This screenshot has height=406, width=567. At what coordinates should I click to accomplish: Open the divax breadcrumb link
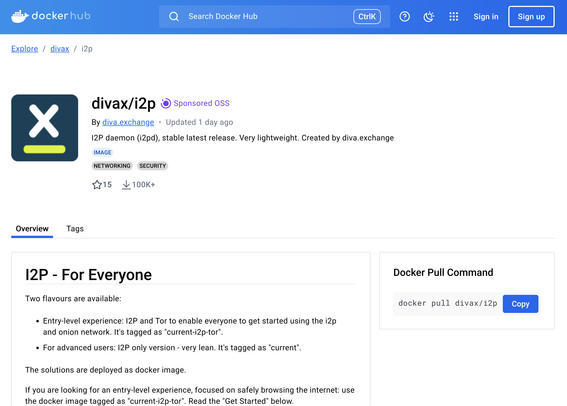(60, 49)
